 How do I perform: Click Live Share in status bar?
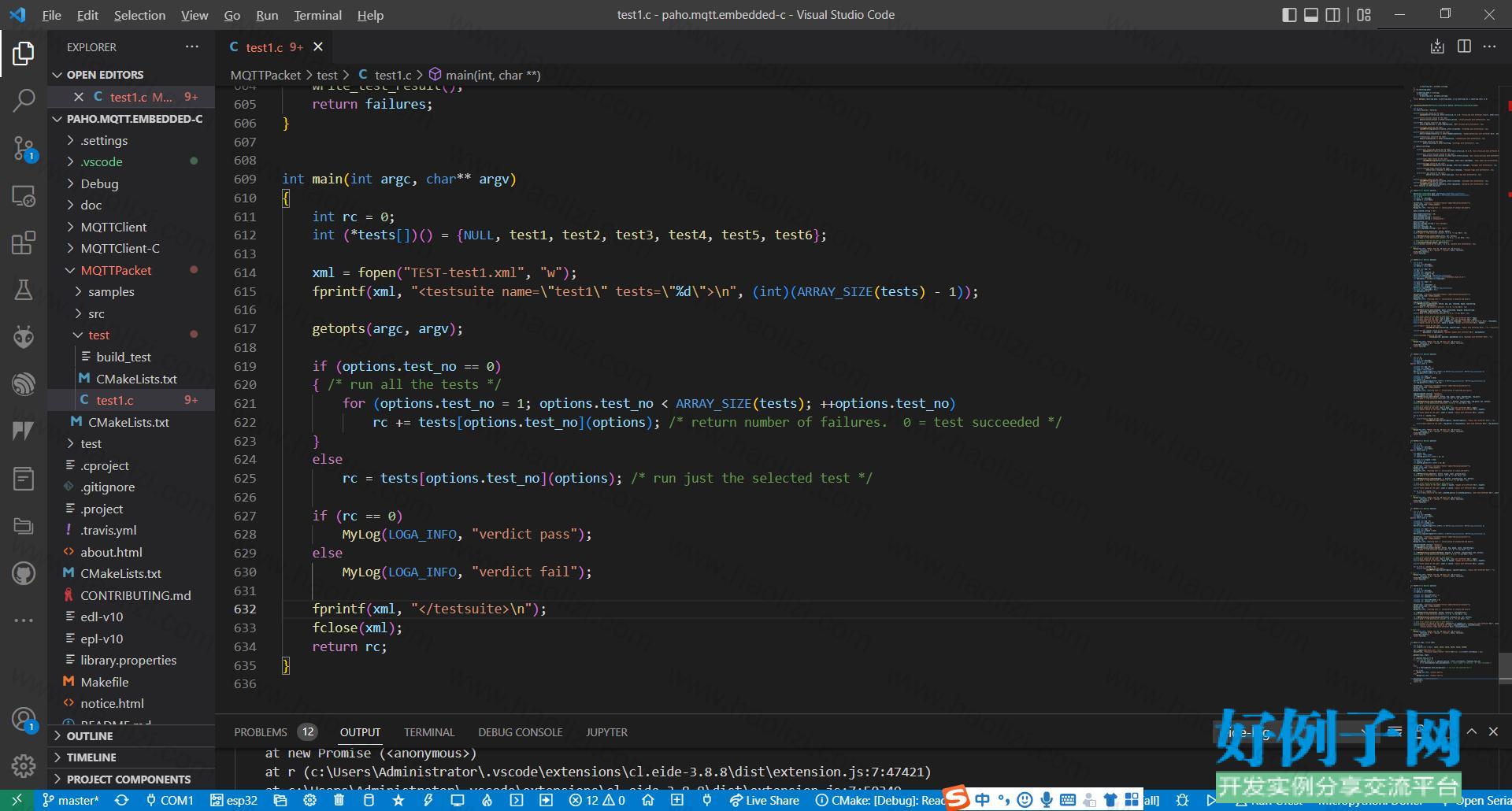pos(764,800)
